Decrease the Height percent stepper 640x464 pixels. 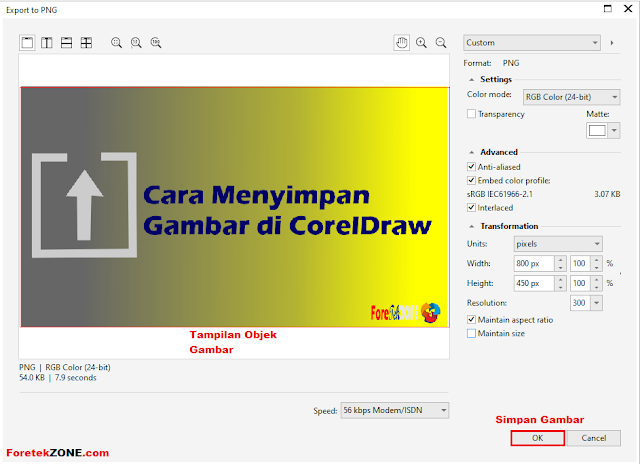coord(597,287)
